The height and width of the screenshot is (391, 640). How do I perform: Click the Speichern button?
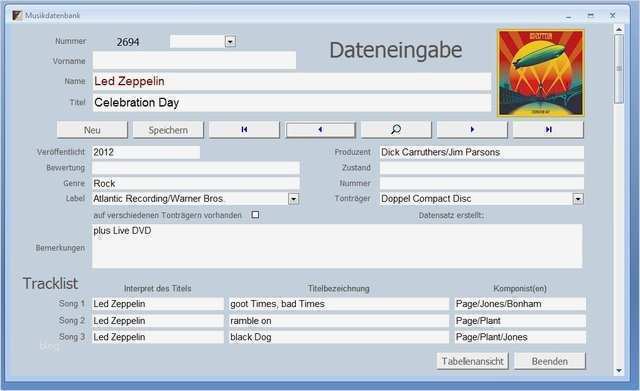168,130
